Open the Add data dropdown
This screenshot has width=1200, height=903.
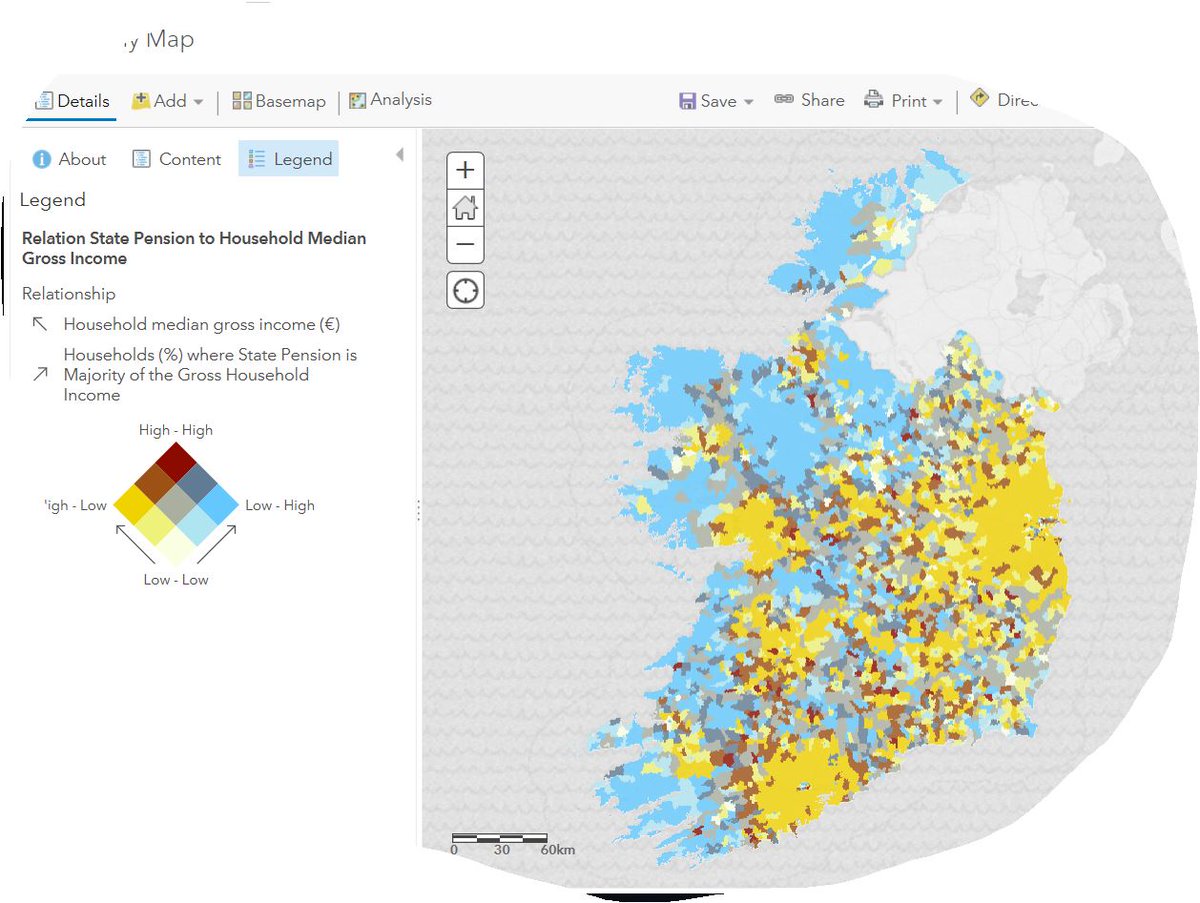tap(200, 100)
